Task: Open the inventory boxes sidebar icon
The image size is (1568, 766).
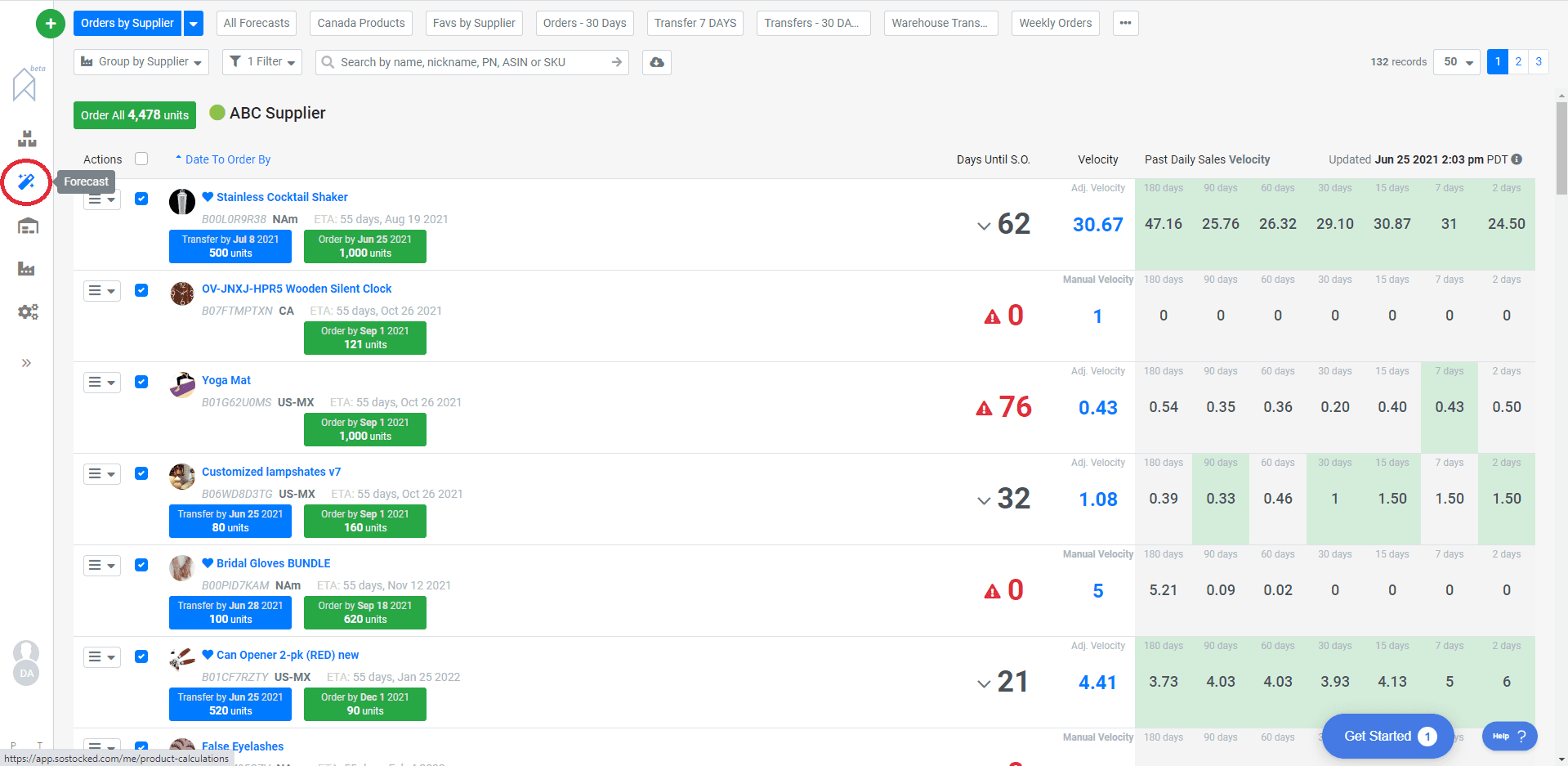Action: pos(27,138)
